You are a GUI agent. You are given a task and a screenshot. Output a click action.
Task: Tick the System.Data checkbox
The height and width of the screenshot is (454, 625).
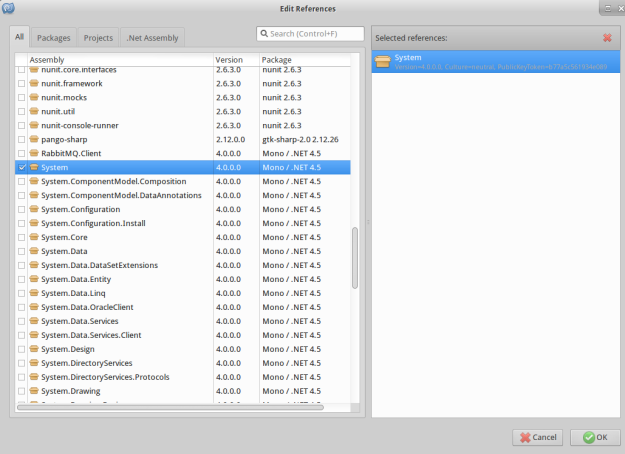coord(22,251)
